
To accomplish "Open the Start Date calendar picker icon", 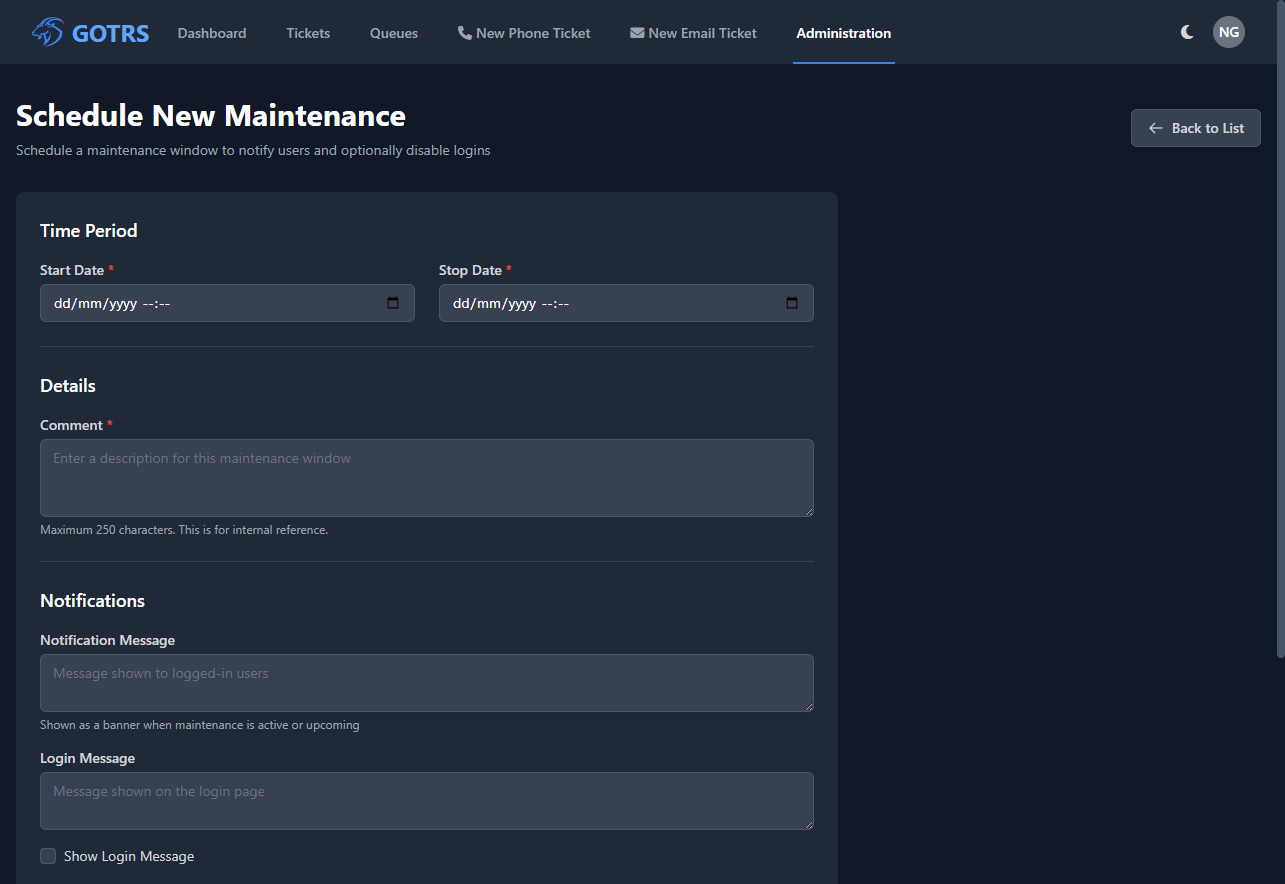I will coord(393,302).
